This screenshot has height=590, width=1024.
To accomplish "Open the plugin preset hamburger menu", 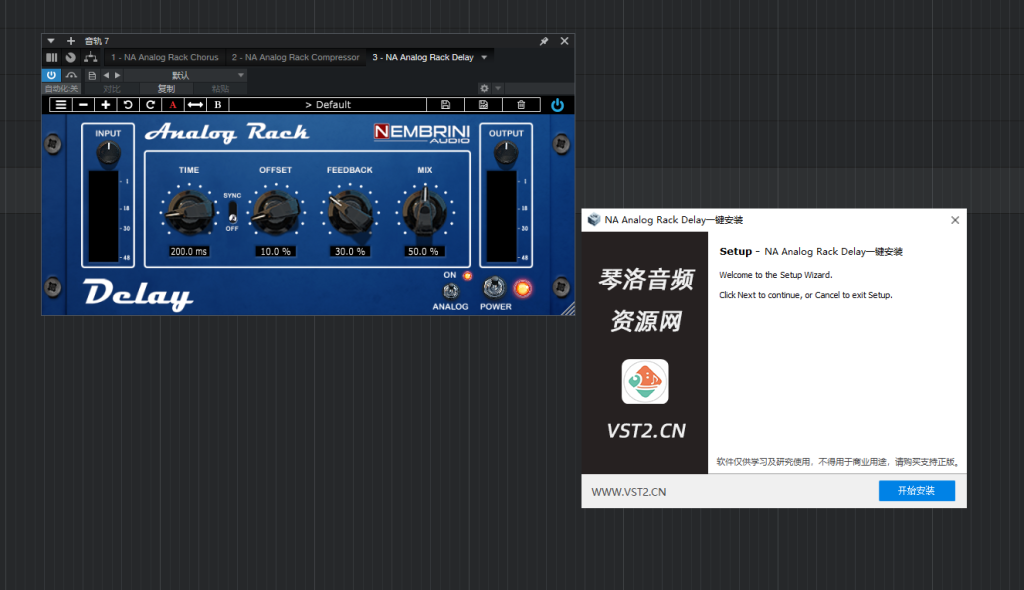I will (x=61, y=104).
